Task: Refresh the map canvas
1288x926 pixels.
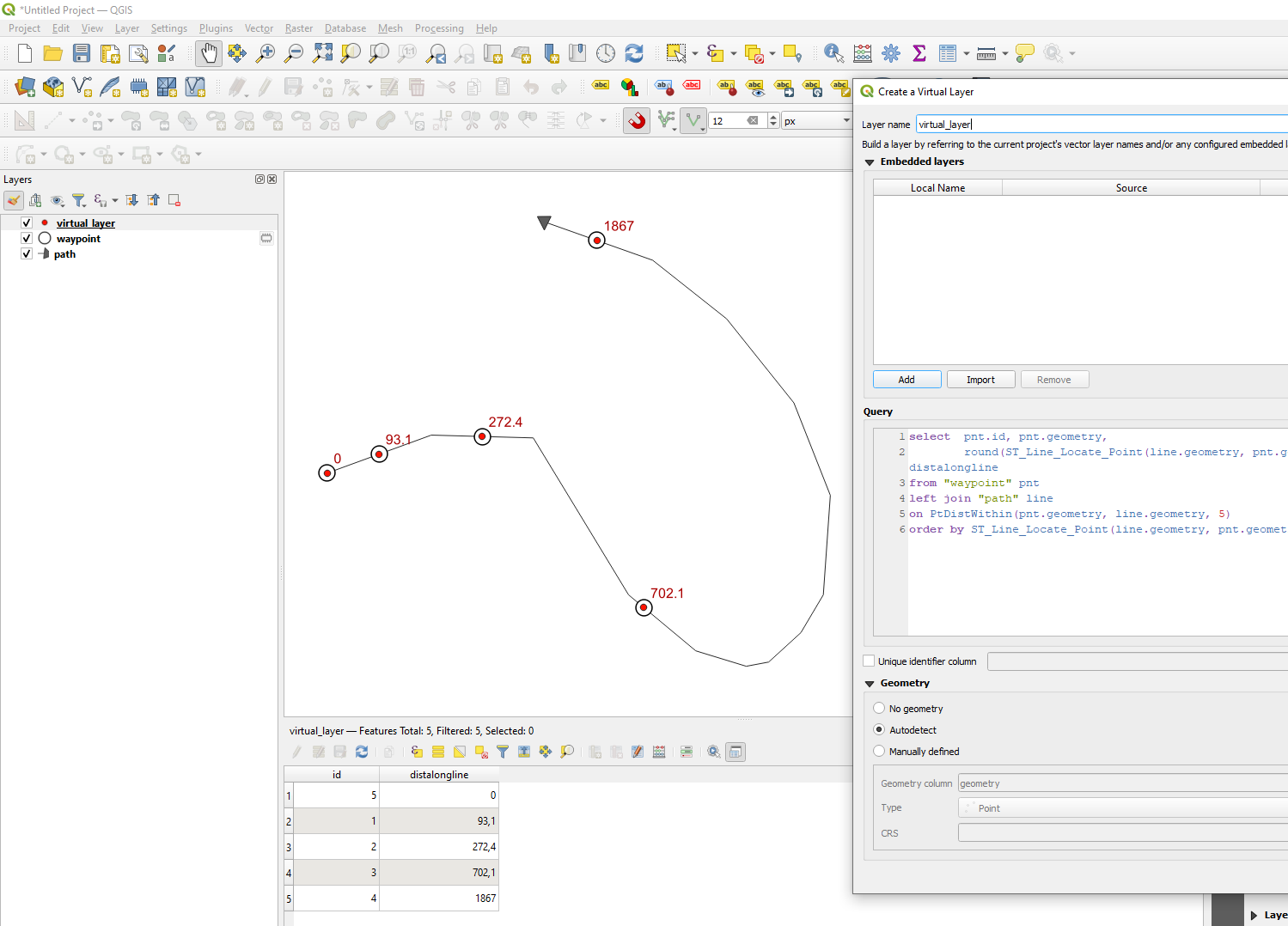Action: coord(634,53)
